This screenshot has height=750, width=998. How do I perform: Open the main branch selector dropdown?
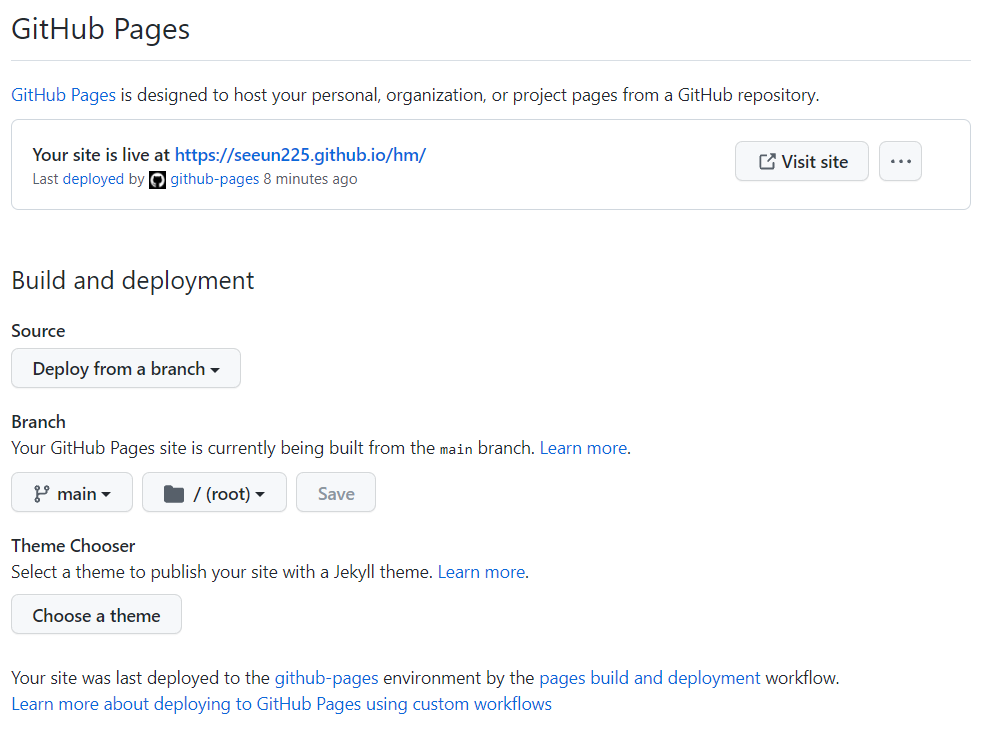click(72, 492)
